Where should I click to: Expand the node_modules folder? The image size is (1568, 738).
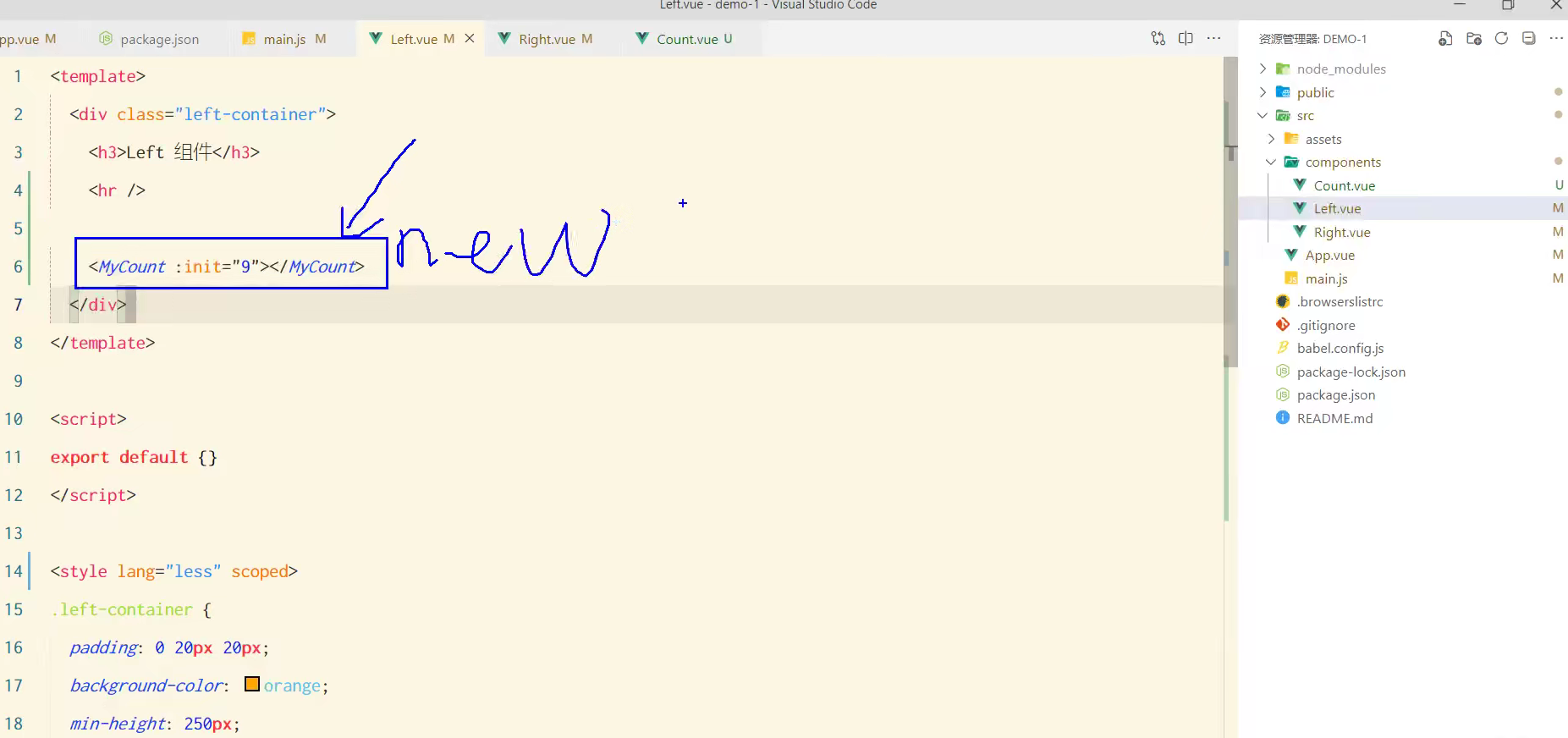tap(1263, 69)
